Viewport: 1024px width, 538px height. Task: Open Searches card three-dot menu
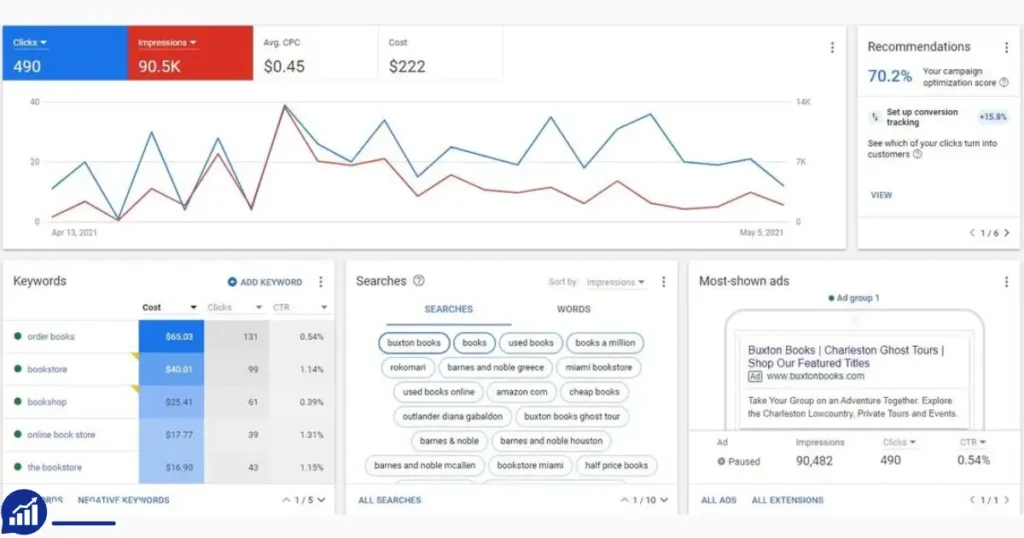point(664,281)
